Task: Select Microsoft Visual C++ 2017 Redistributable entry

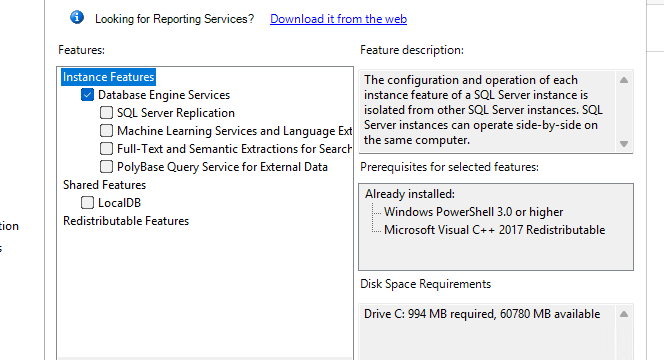Action: [x=495, y=230]
